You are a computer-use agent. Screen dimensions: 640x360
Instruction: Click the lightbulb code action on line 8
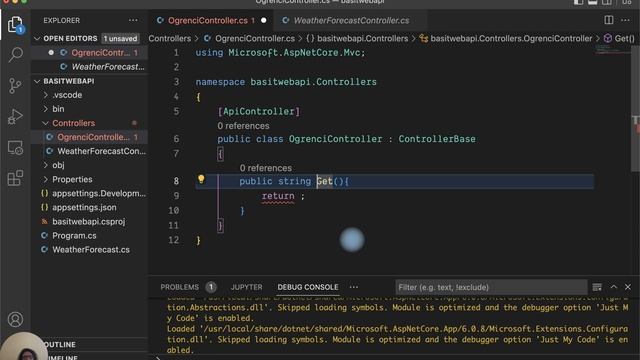pyautogui.click(x=201, y=179)
